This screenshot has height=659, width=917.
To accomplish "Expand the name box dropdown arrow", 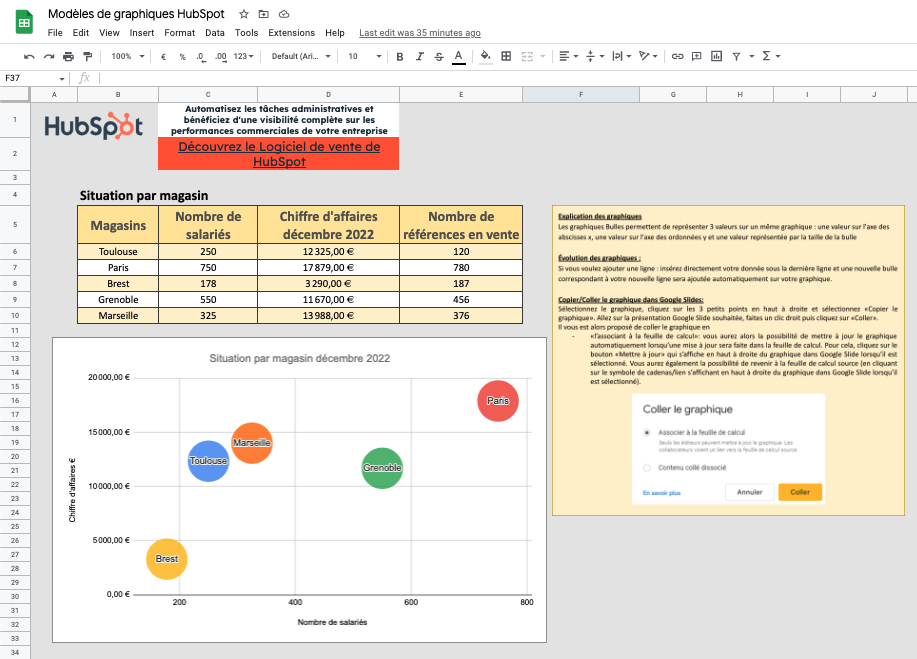I will (62, 78).
